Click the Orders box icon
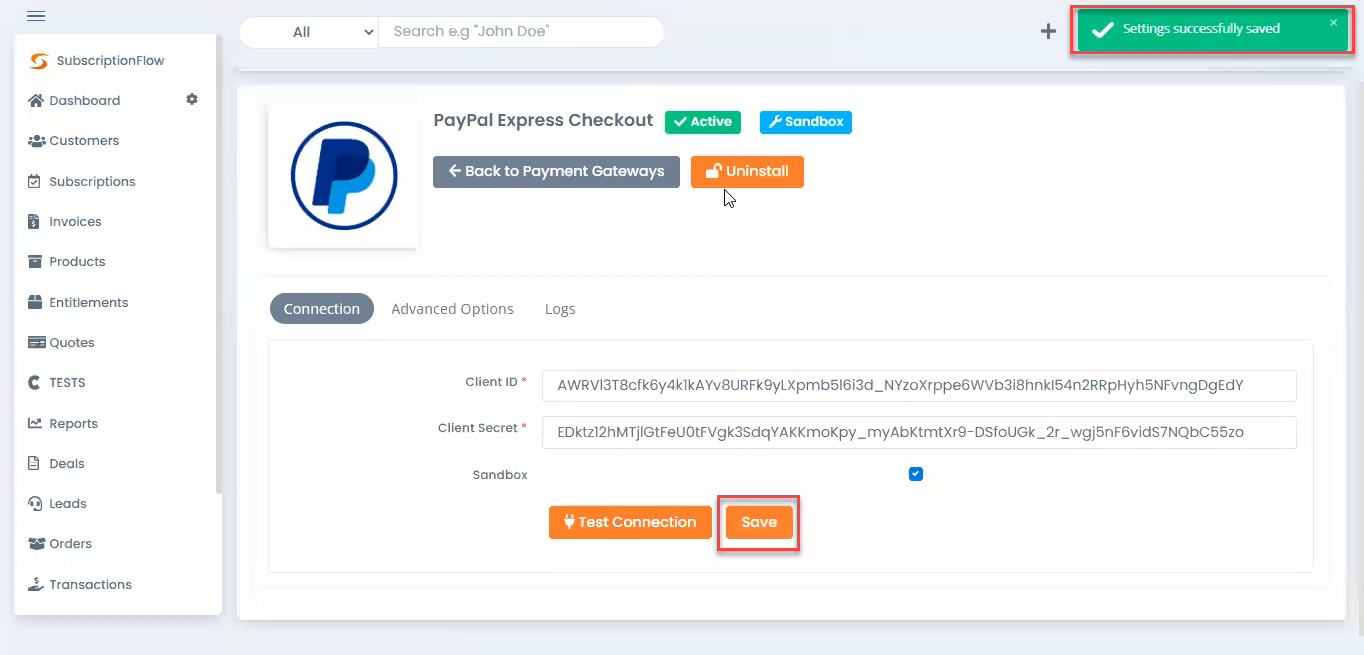1364x655 pixels. [36, 543]
